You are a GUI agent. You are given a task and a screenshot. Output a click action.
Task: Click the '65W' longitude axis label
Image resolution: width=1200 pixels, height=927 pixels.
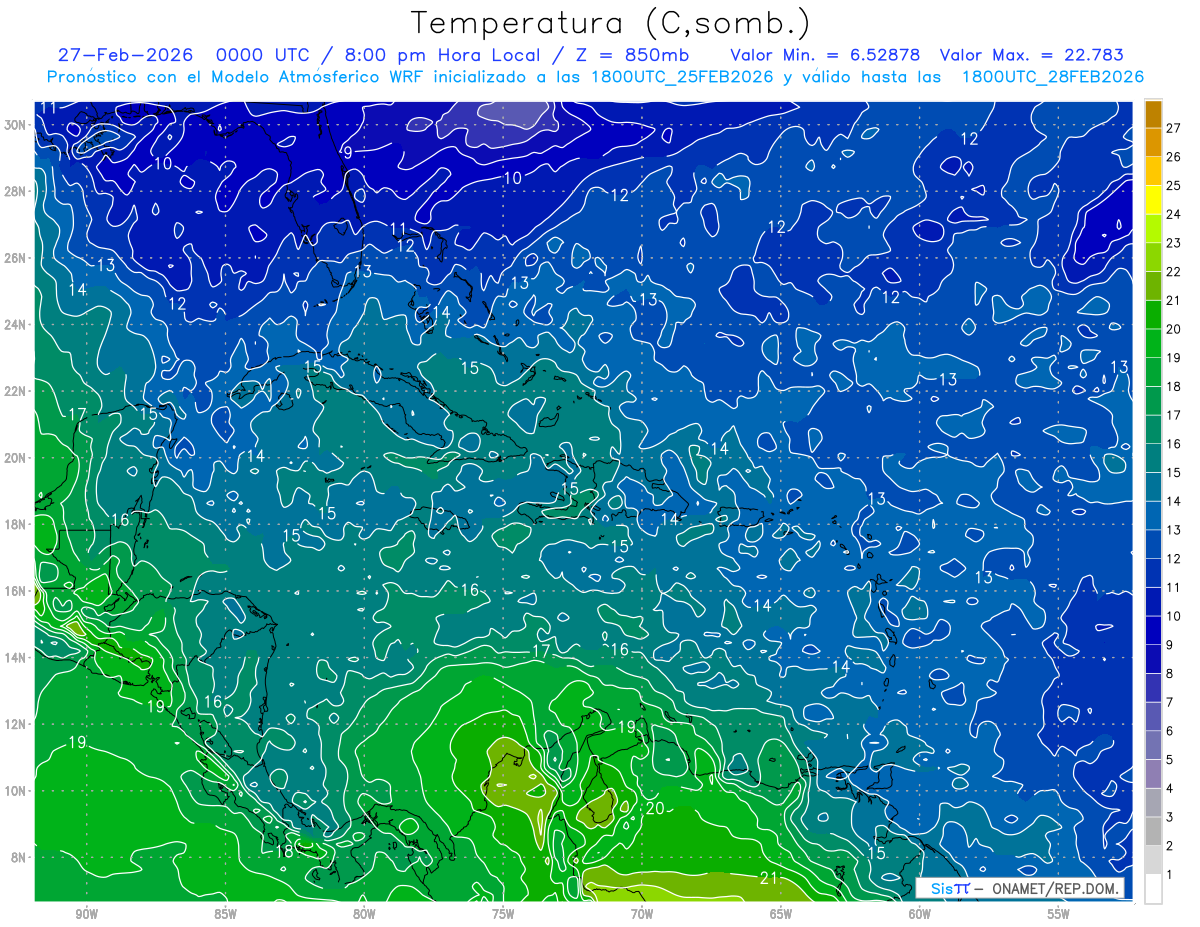(x=781, y=914)
